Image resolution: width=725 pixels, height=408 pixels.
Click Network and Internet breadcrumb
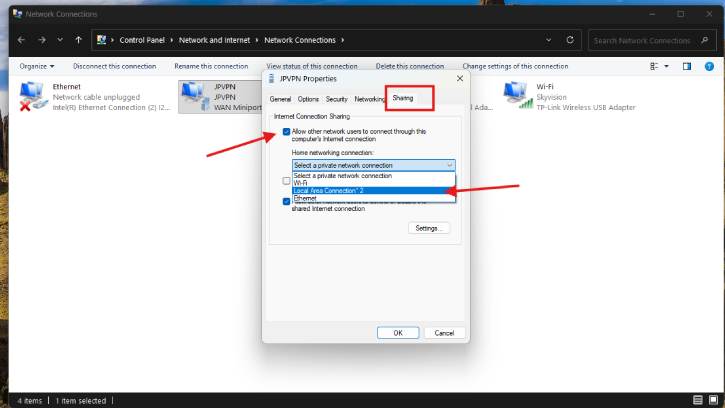214,40
